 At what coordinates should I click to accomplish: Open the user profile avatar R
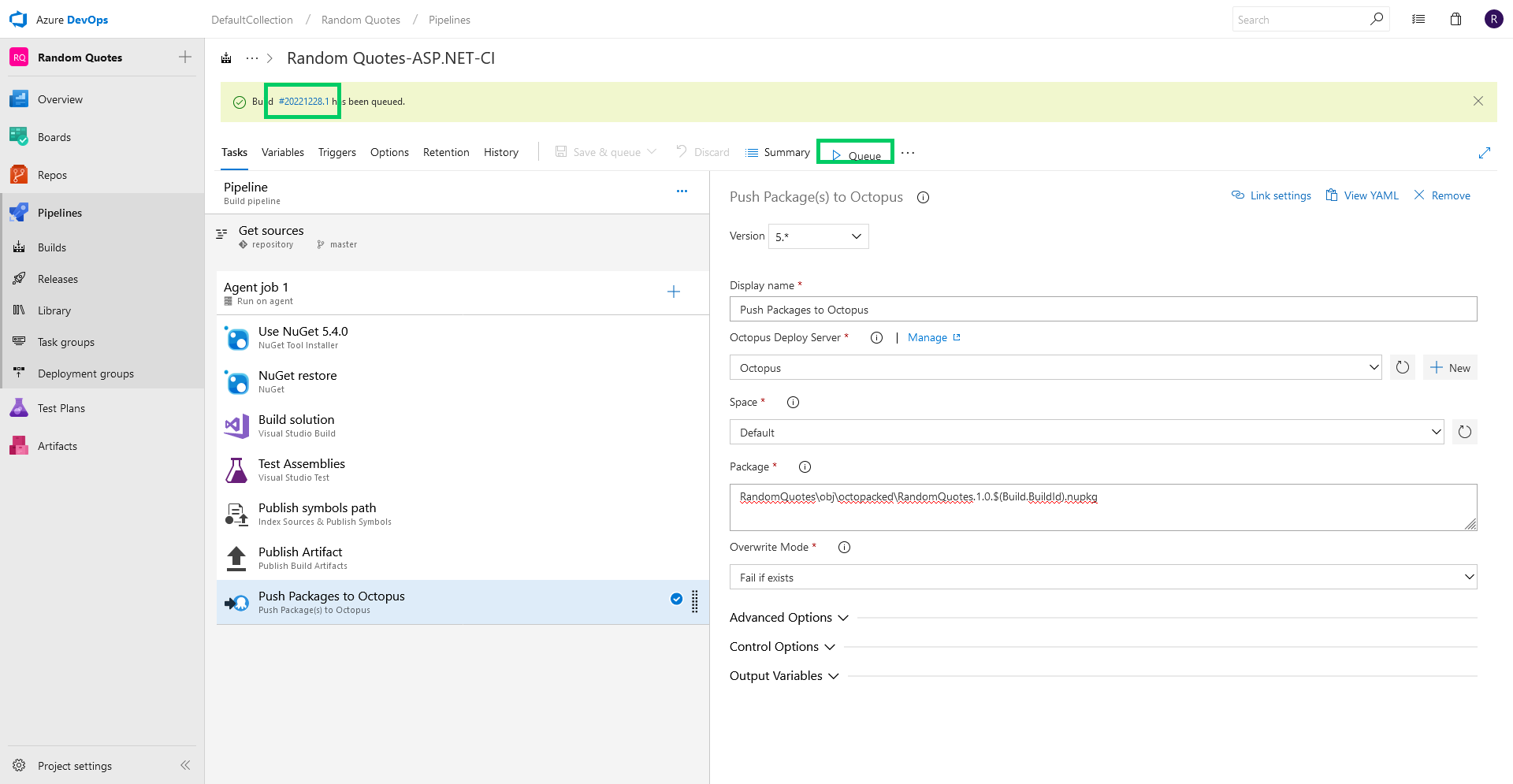coord(1493,20)
